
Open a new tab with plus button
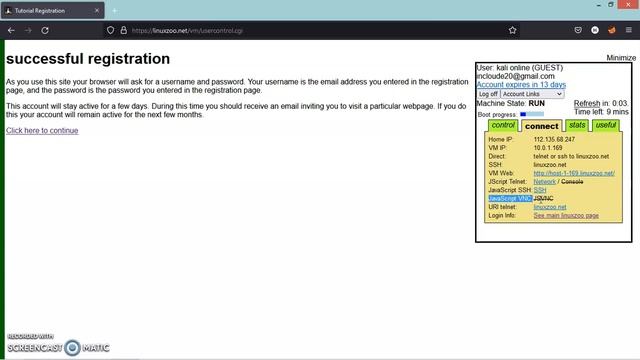point(115,11)
